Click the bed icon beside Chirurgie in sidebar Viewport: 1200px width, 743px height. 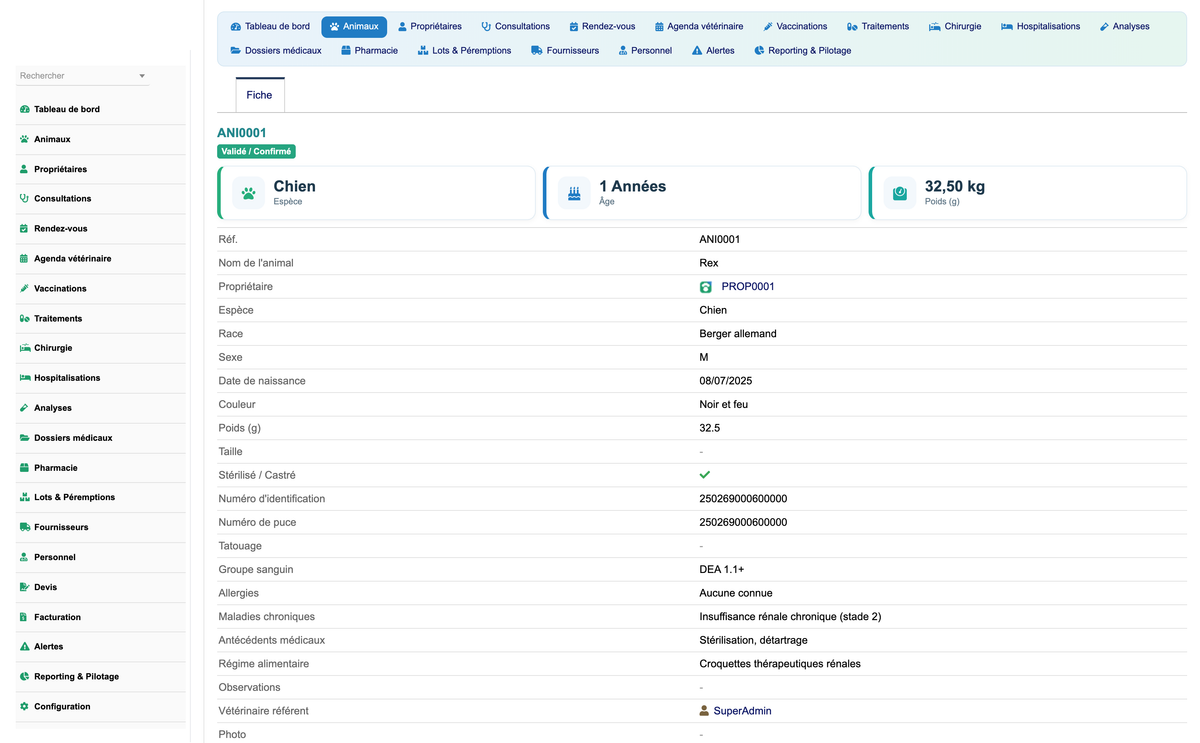(24, 348)
